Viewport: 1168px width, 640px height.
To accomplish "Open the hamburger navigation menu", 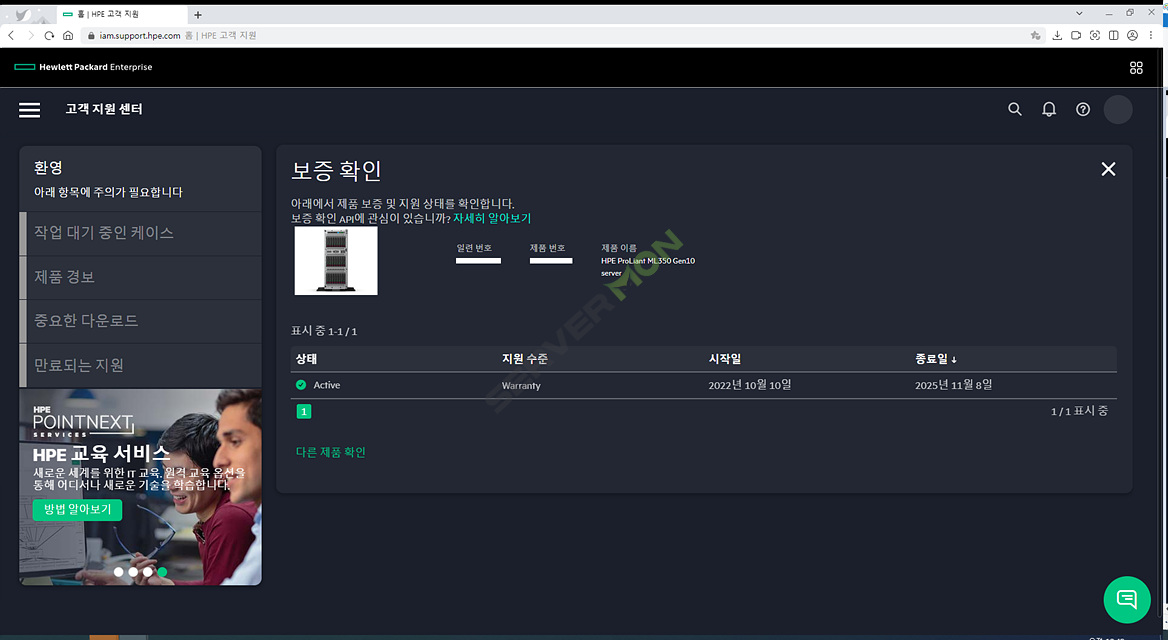I will tap(29, 110).
